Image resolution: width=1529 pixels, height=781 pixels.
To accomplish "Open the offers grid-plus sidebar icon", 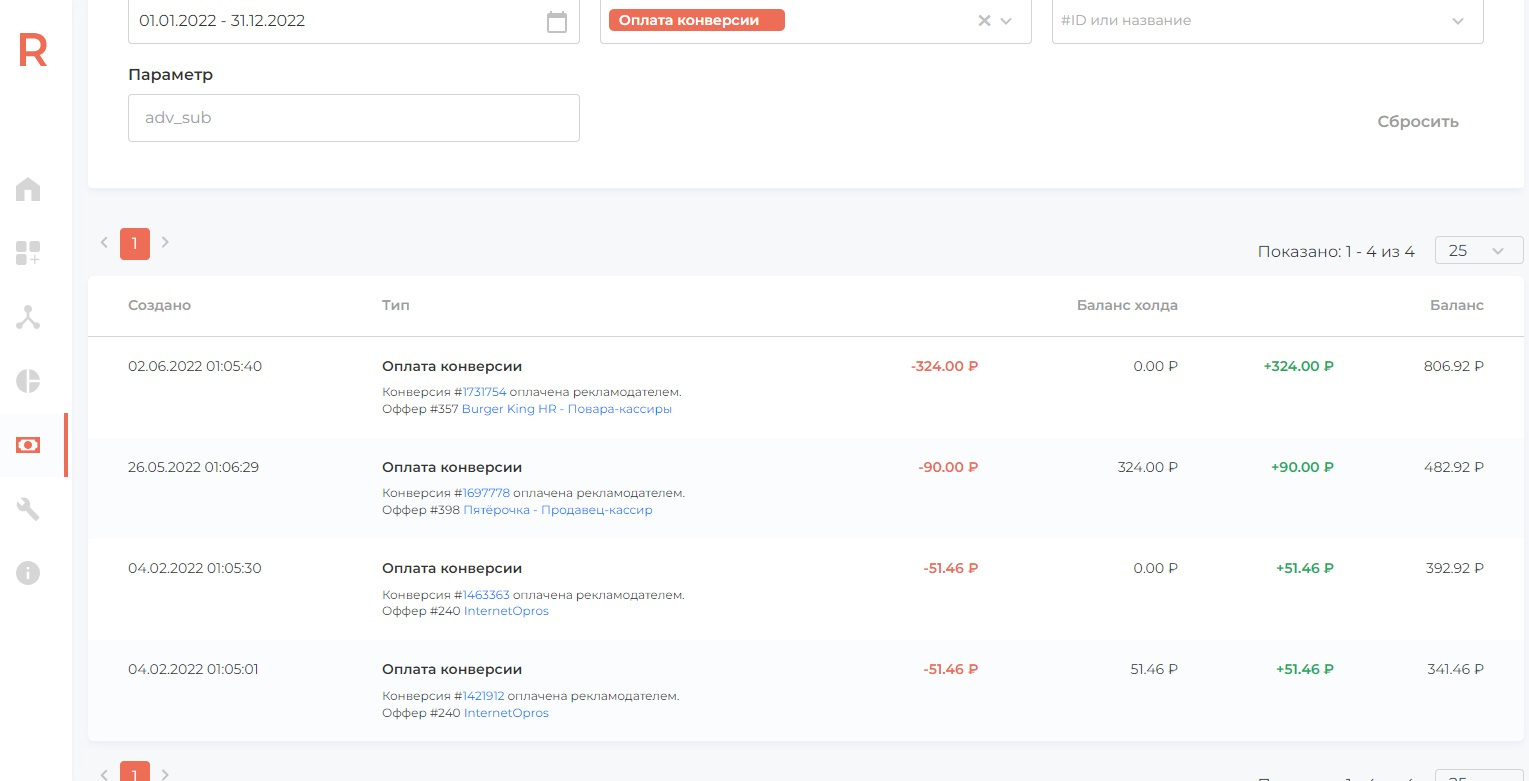I will coord(28,253).
